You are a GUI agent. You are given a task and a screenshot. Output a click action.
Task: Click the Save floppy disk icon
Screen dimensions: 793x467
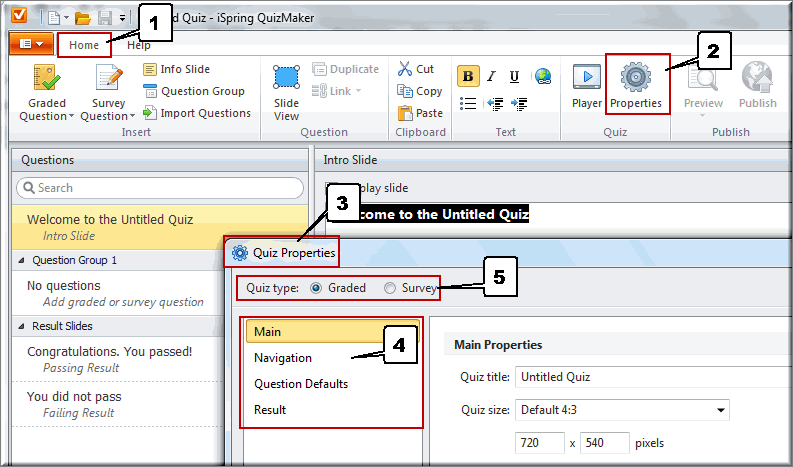pyautogui.click(x=105, y=18)
